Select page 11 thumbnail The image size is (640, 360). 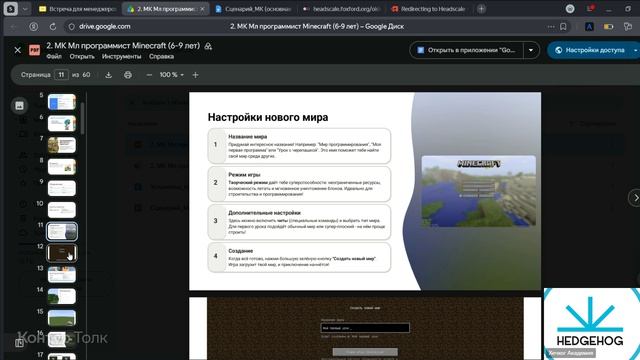coord(62,231)
